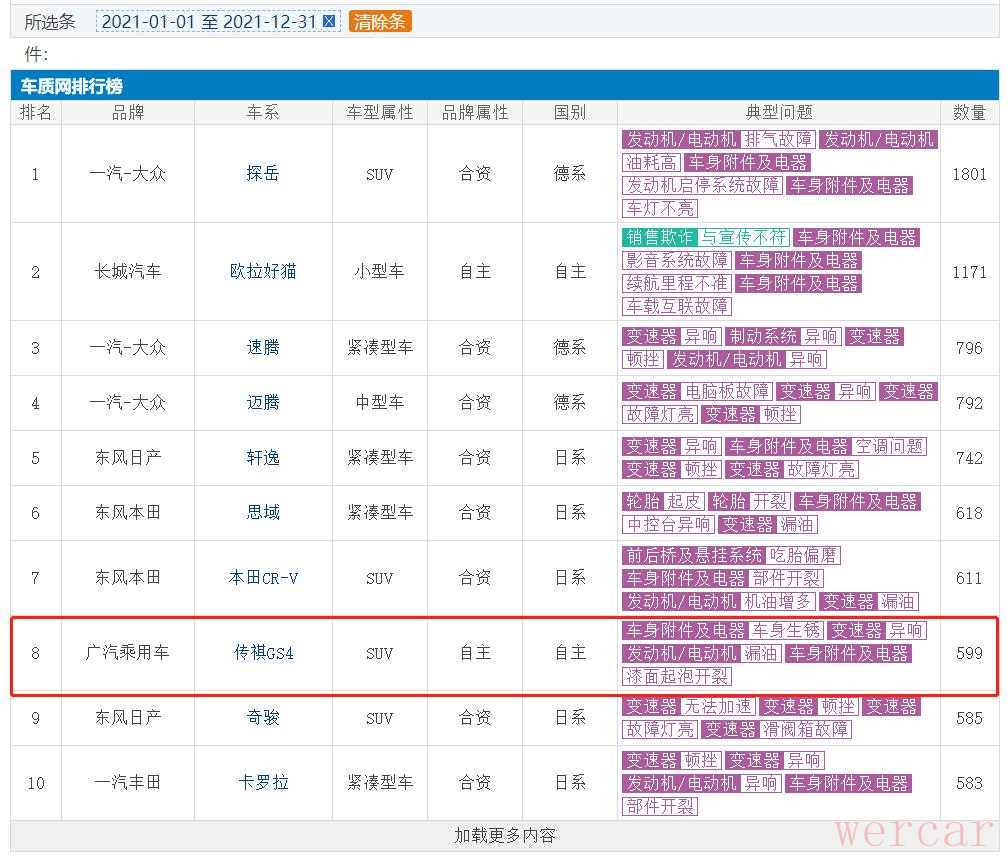The image size is (1007, 859).
Task: Click the 清除条 clear button
Action: coord(380,21)
